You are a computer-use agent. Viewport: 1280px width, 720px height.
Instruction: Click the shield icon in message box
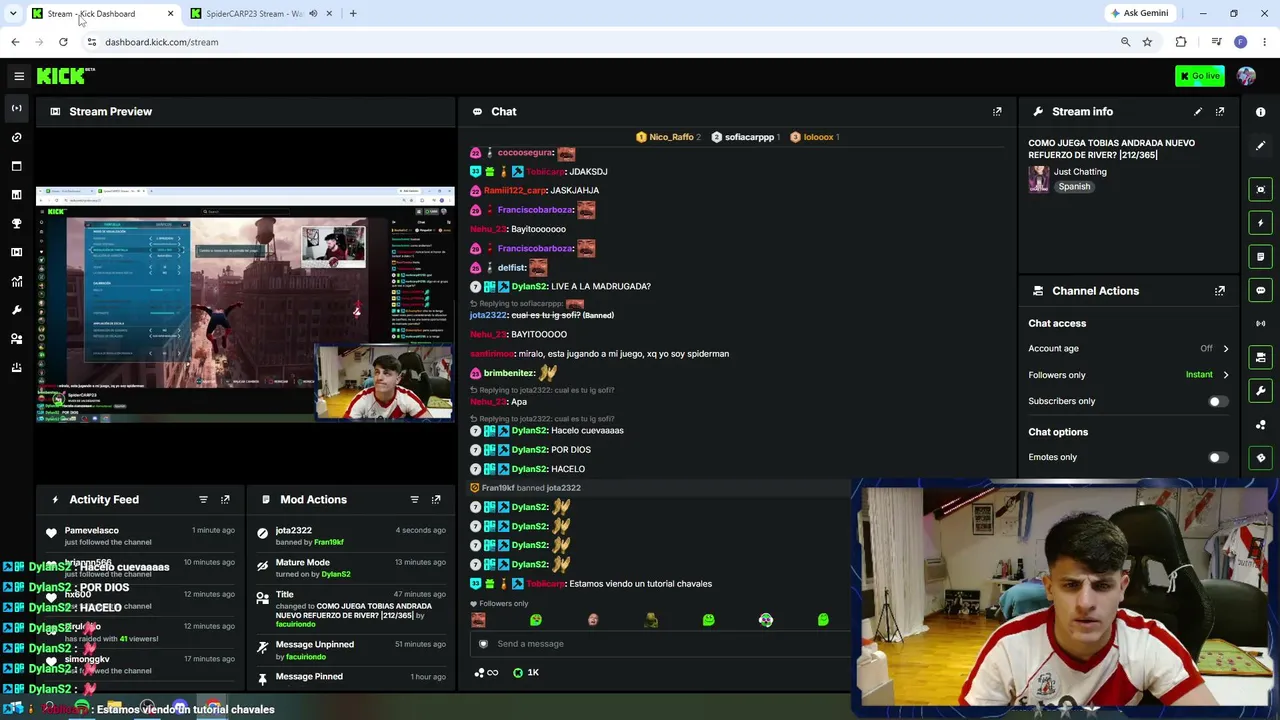[x=483, y=644]
